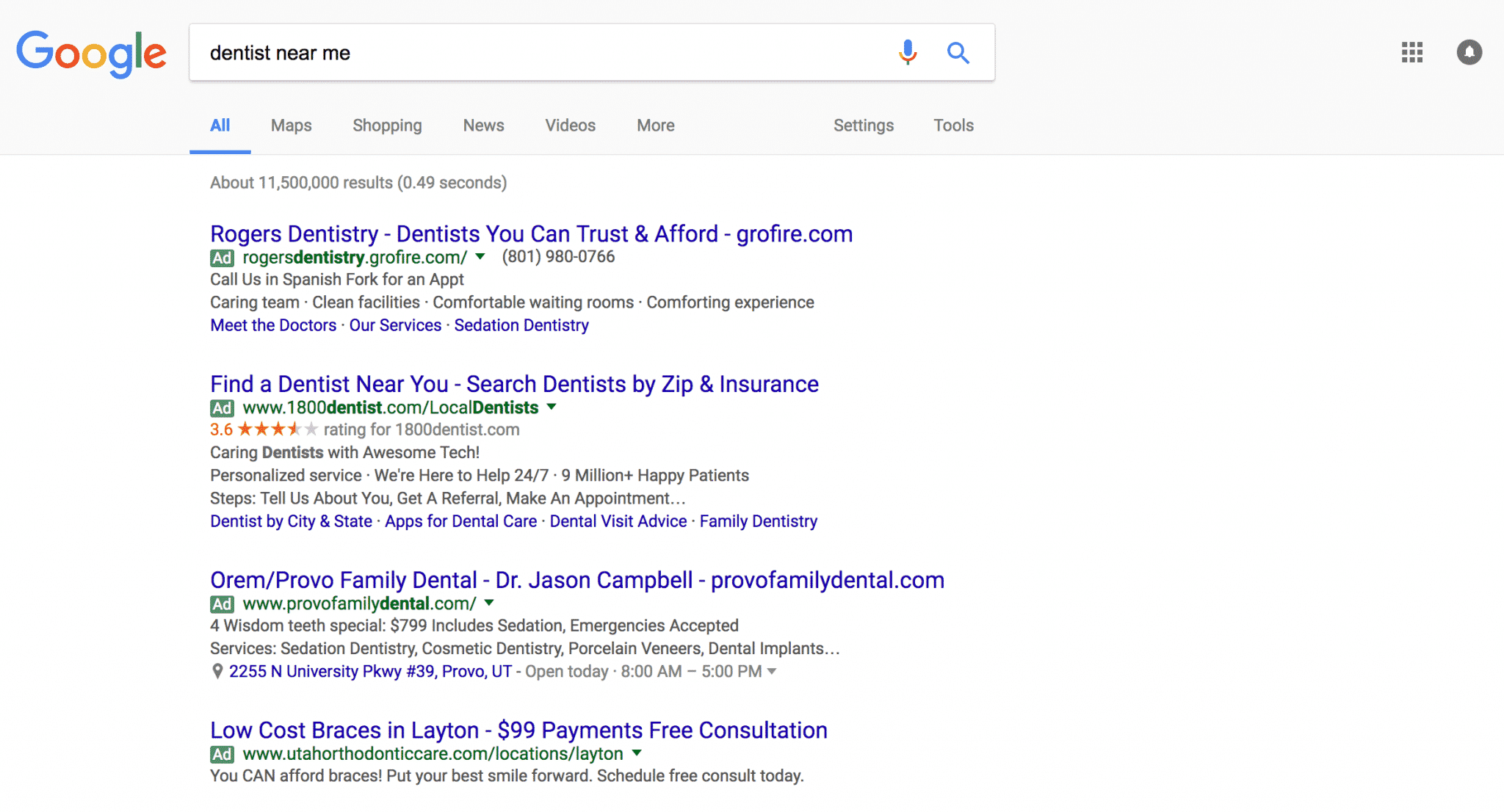Expand the arrow next to rogersdentistry.grofire.com URL
Screen dimensions: 1504x812
[x=480, y=257]
